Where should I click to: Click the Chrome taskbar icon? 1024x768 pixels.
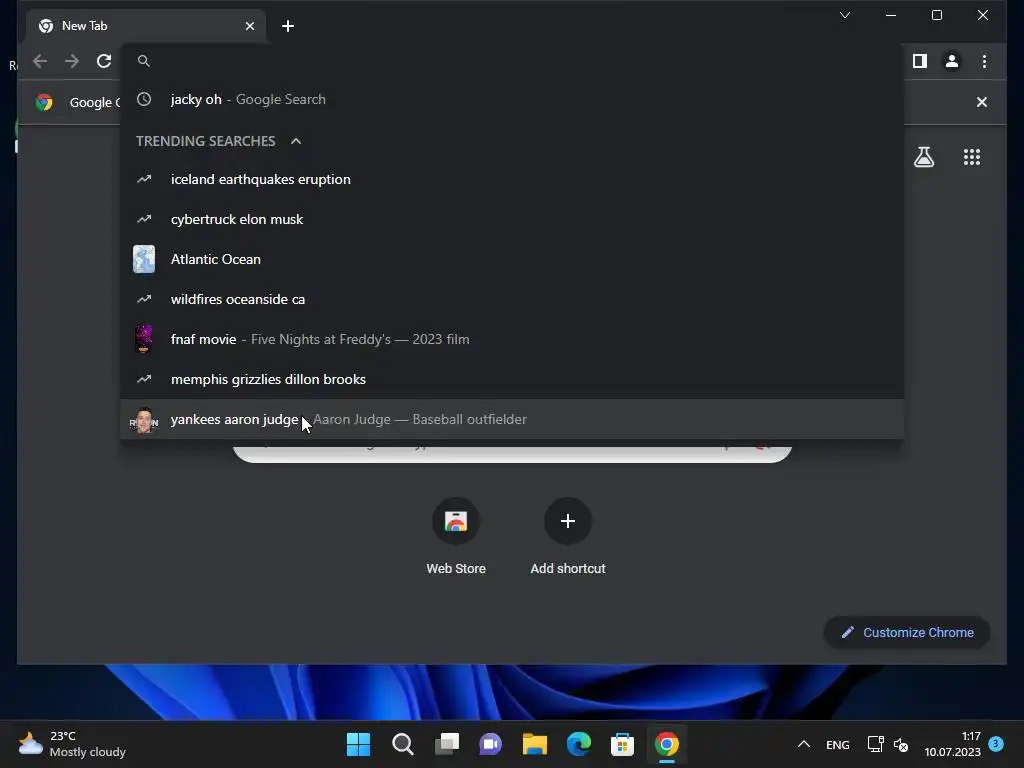click(x=667, y=744)
